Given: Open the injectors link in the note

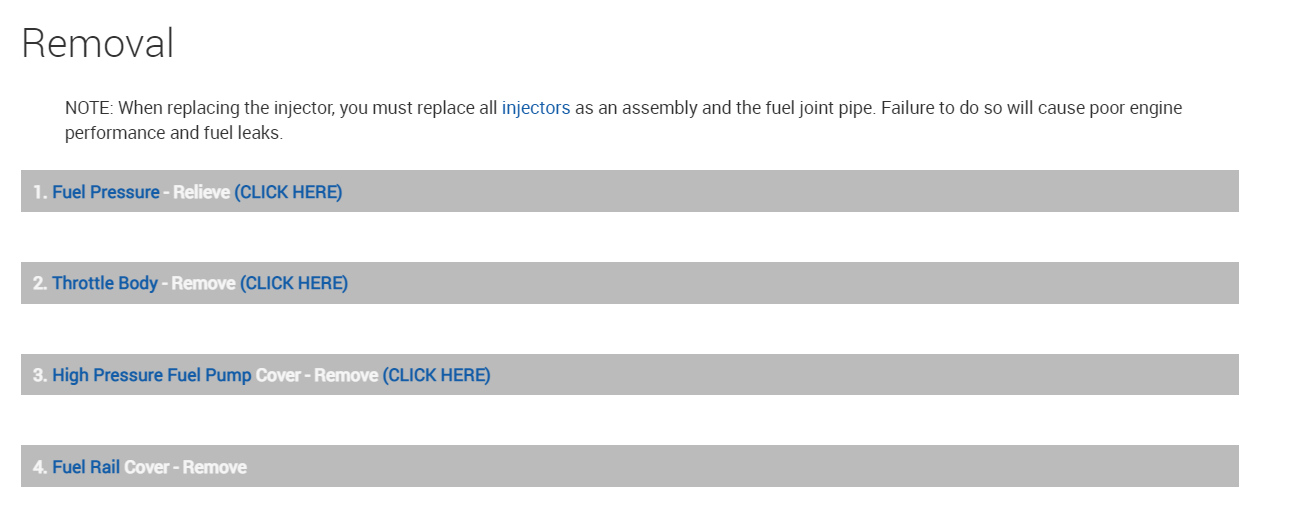Looking at the screenshot, I should tap(535, 108).
